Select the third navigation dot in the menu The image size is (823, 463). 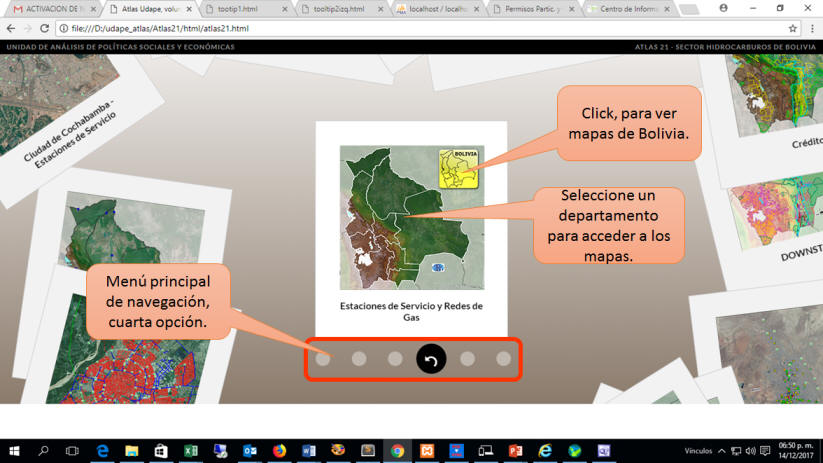tap(395, 359)
